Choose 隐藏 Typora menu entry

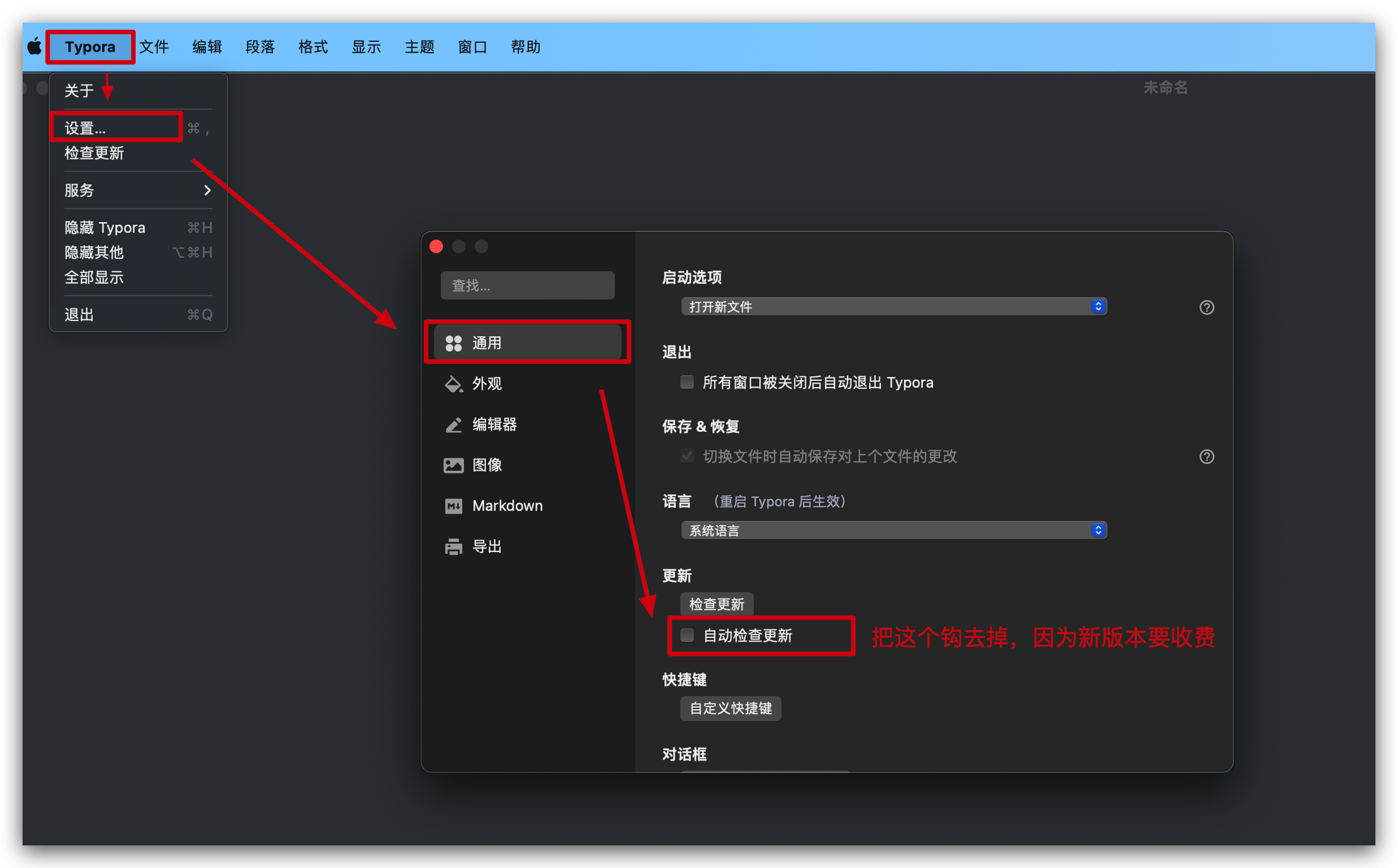138,228
